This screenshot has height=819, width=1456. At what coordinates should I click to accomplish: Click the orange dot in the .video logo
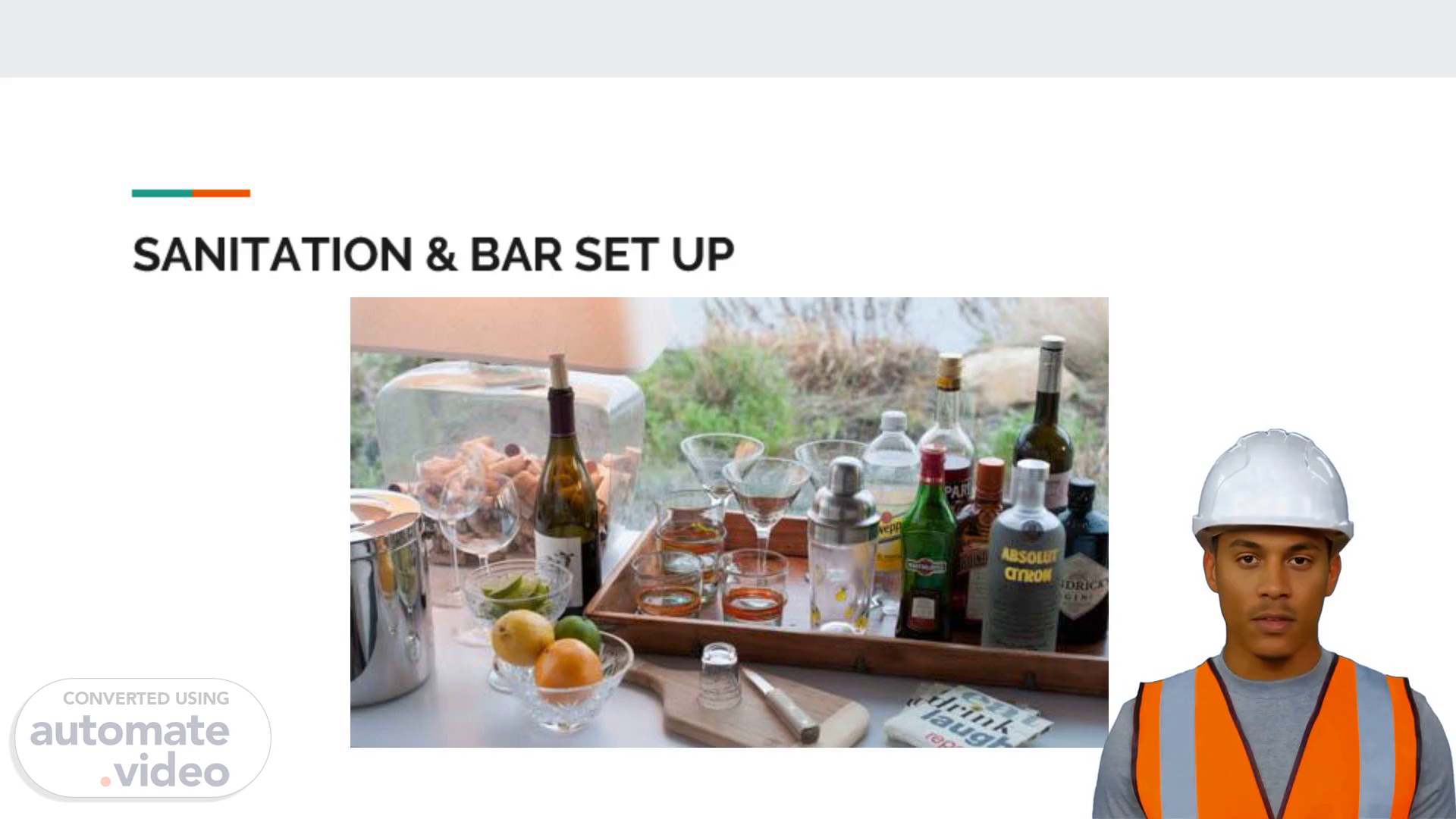point(106,780)
